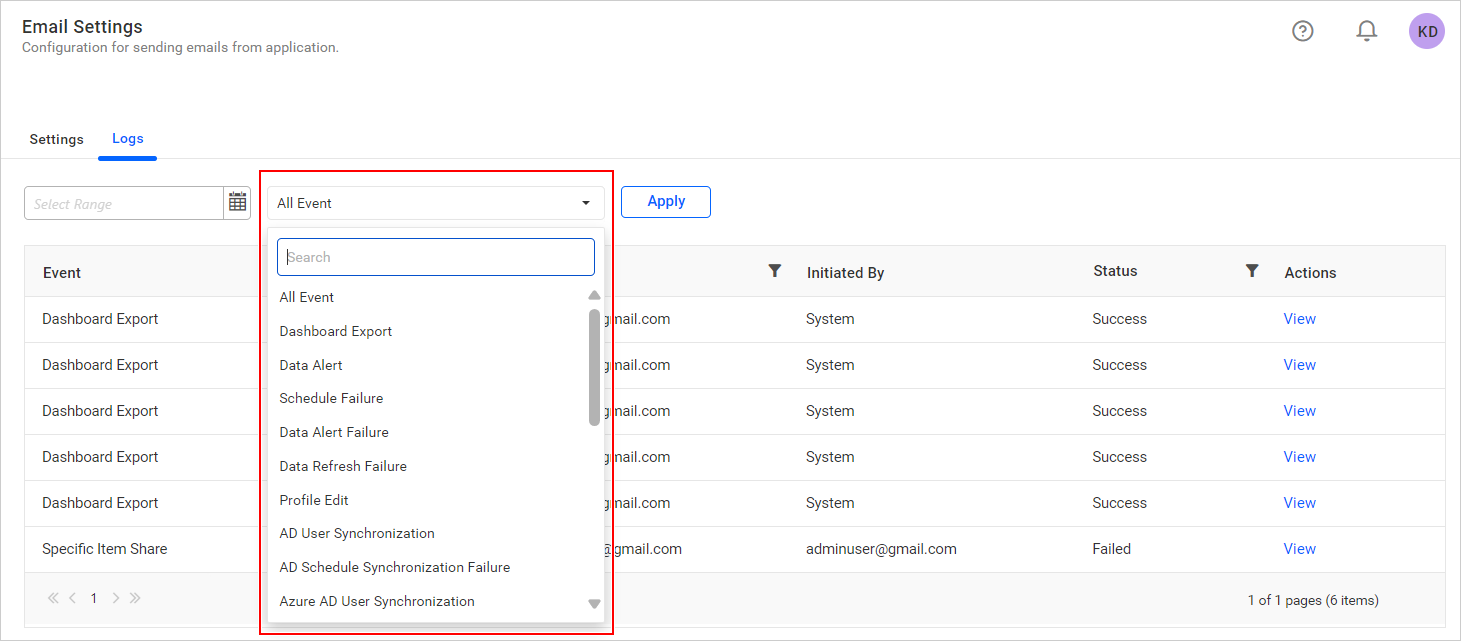The height and width of the screenshot is (641, 1461).
Task: Jump to the last page using double-arrow icon
Action: [135, 597]
